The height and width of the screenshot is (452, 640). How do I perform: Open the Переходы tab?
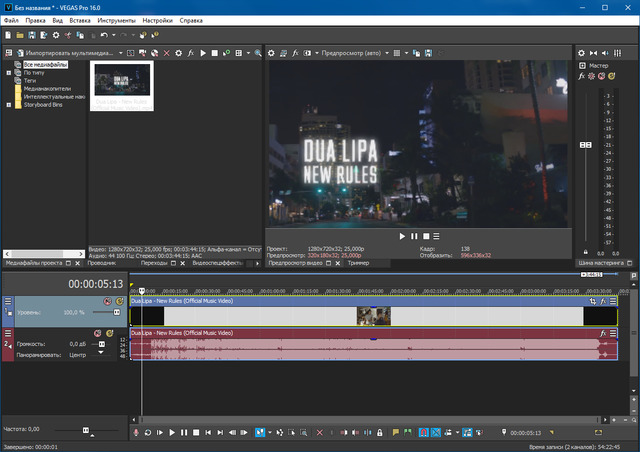[x=153, y=263]
